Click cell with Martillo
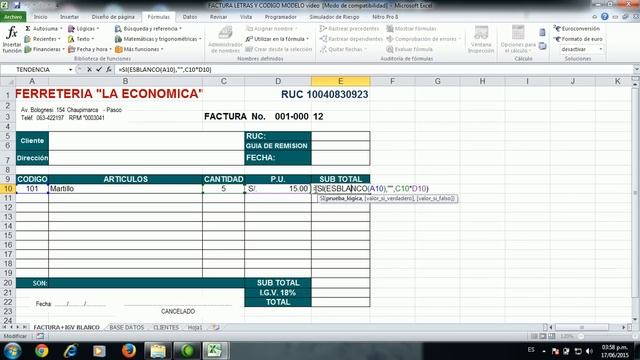The height and width of the screenshot is (360, 640). tap(125, 189)
